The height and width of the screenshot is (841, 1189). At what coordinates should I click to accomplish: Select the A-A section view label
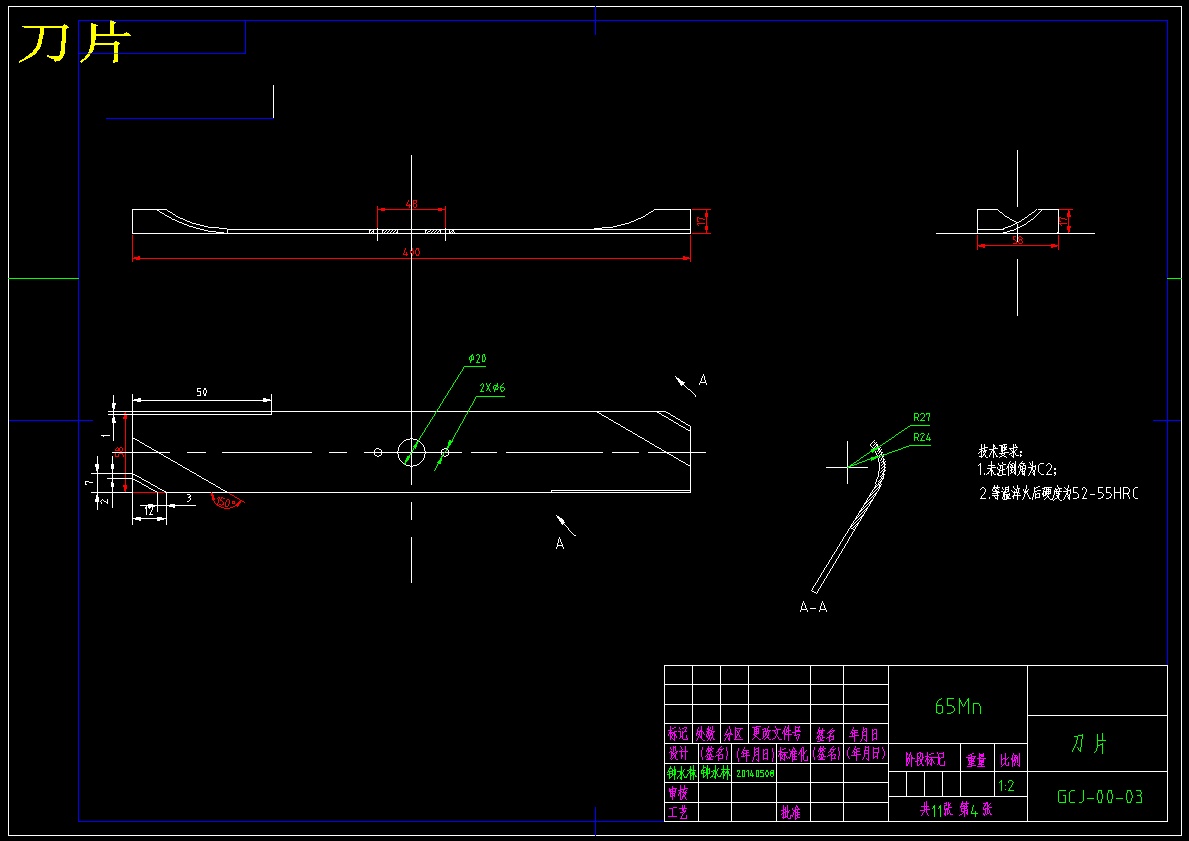[x=813, y=607]
